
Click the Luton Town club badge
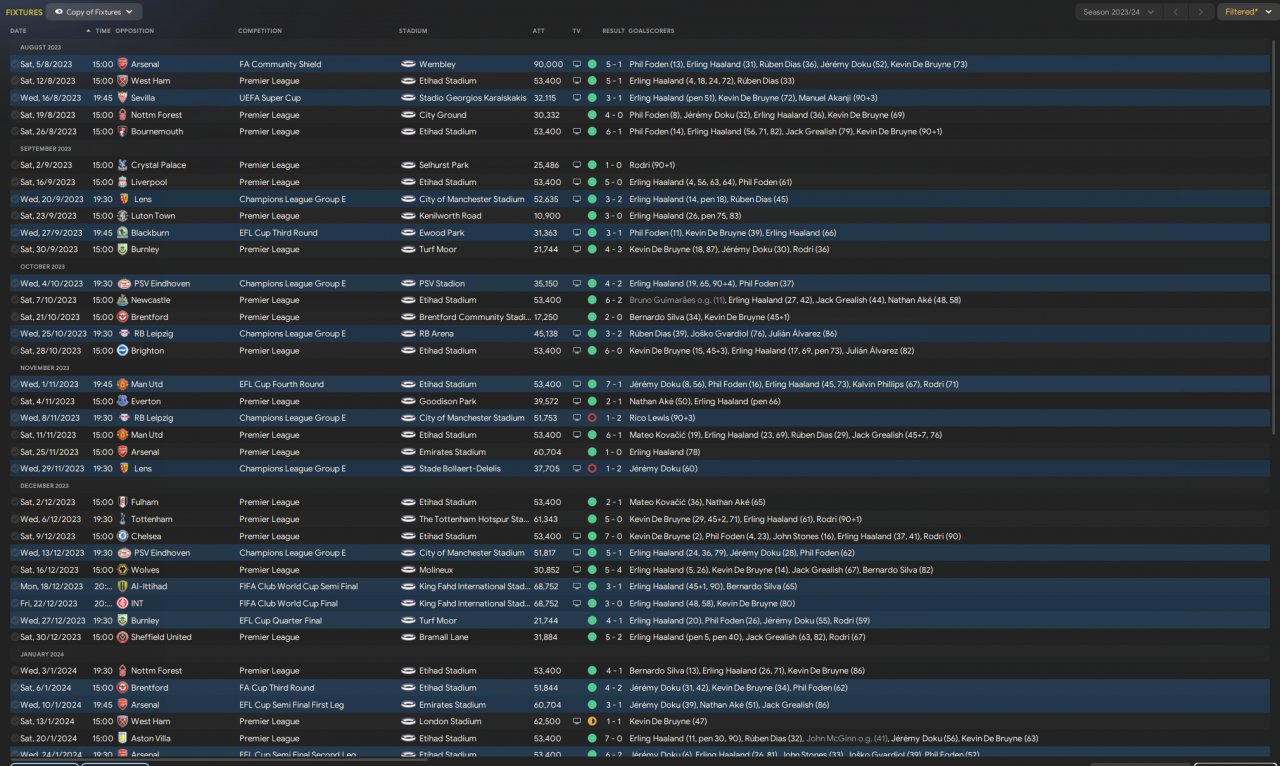[123, 216]
